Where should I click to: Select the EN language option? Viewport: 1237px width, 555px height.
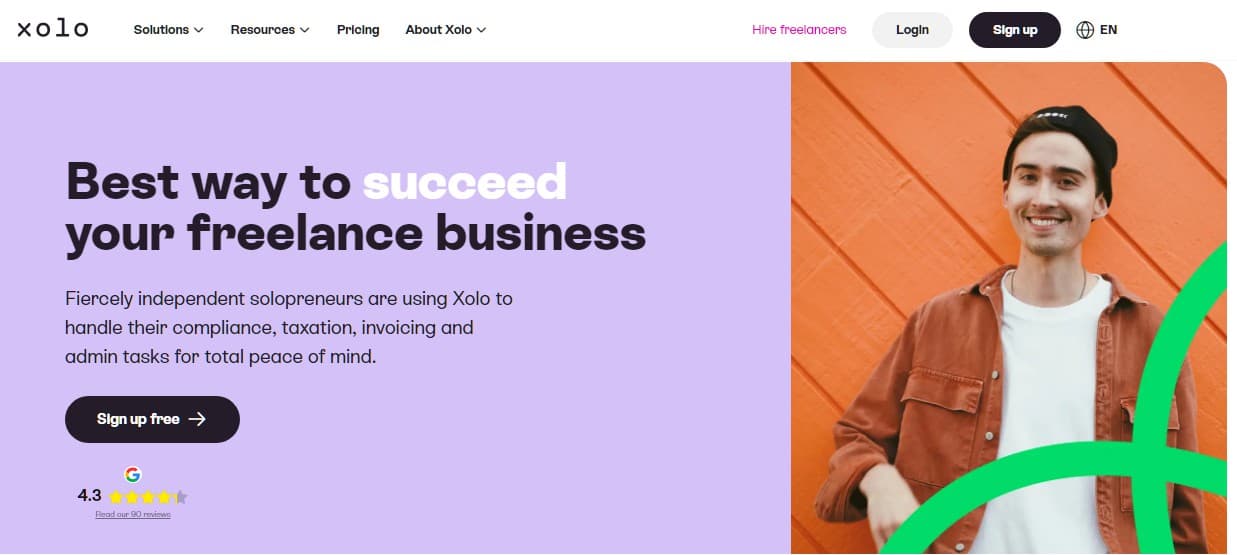1108,30
